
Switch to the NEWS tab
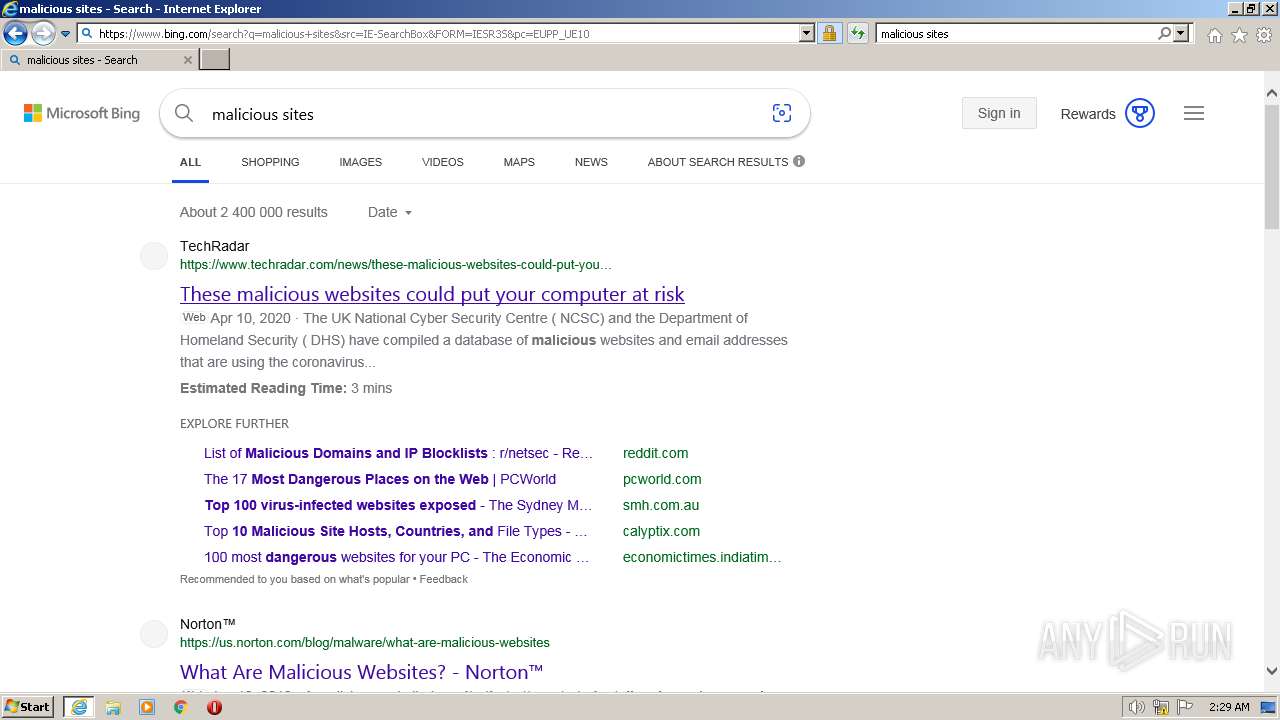(x=591, y=162)
